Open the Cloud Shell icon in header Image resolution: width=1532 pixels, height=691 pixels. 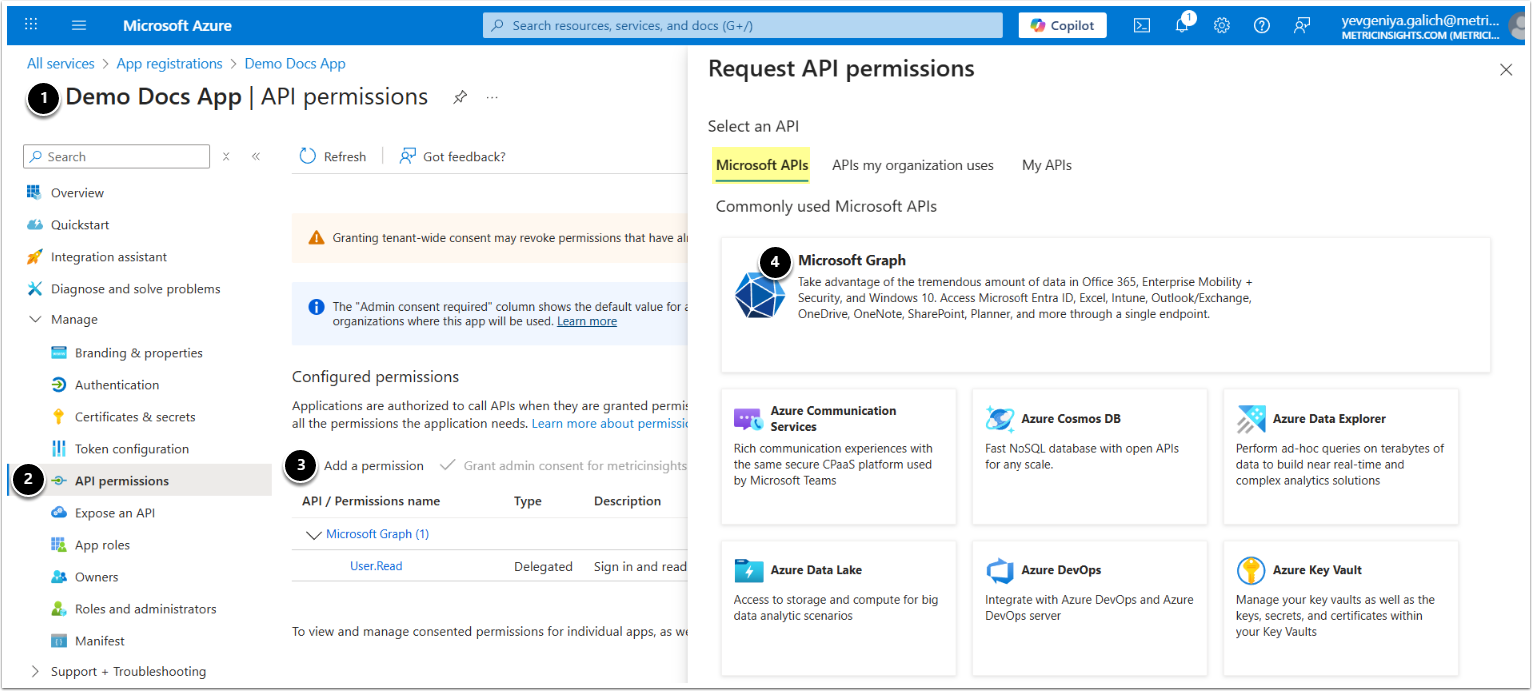point(1141,26)
